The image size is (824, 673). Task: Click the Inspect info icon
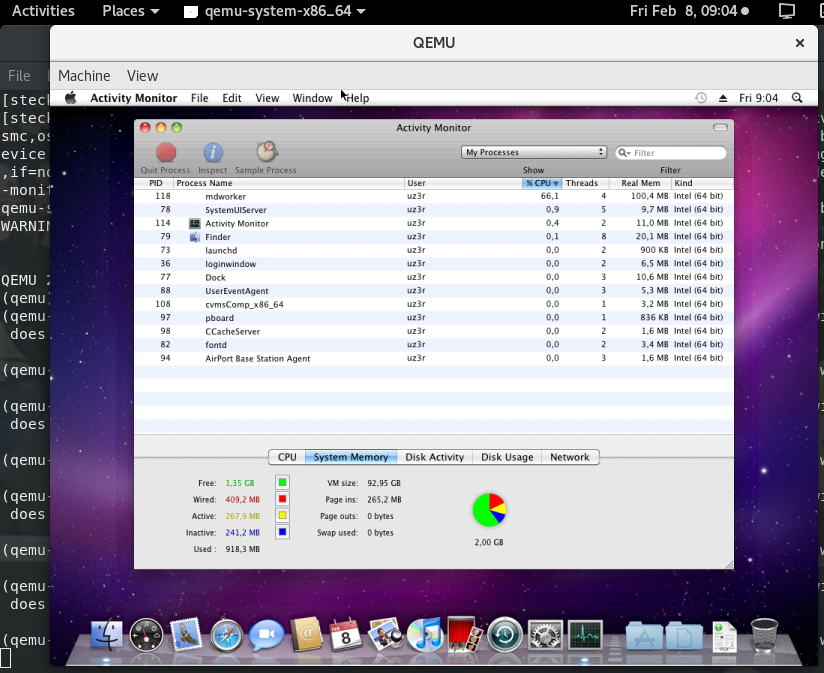coord(213,152)
